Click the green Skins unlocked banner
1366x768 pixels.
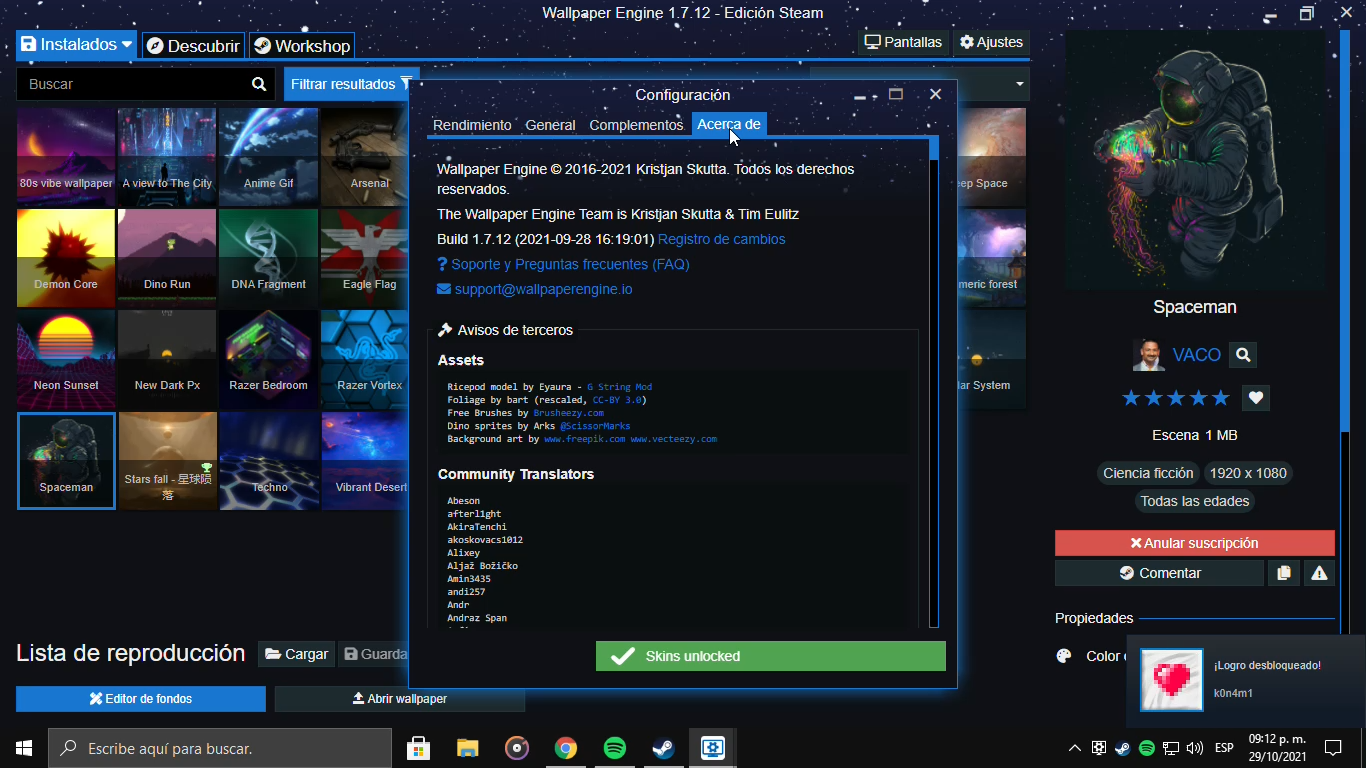pos(770,656)
